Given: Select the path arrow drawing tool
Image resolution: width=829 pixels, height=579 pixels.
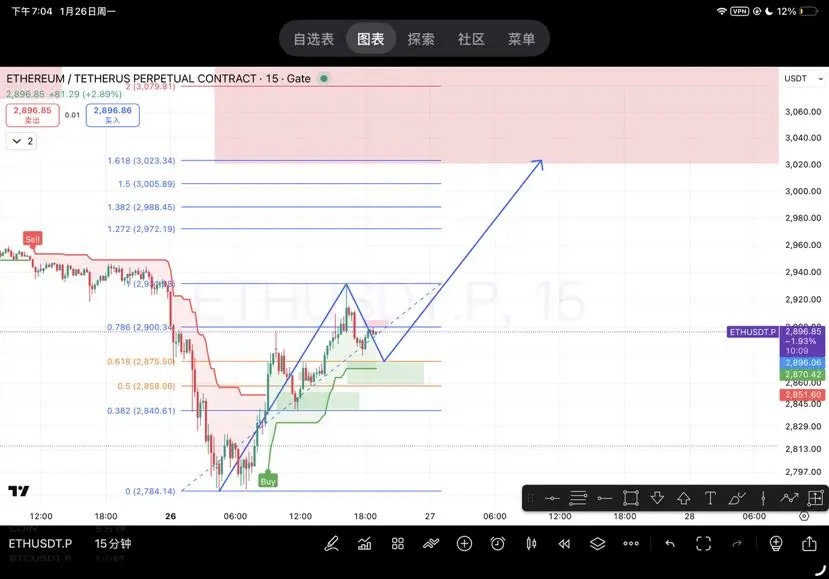Looking at the screenshot, I should [789, 498].
